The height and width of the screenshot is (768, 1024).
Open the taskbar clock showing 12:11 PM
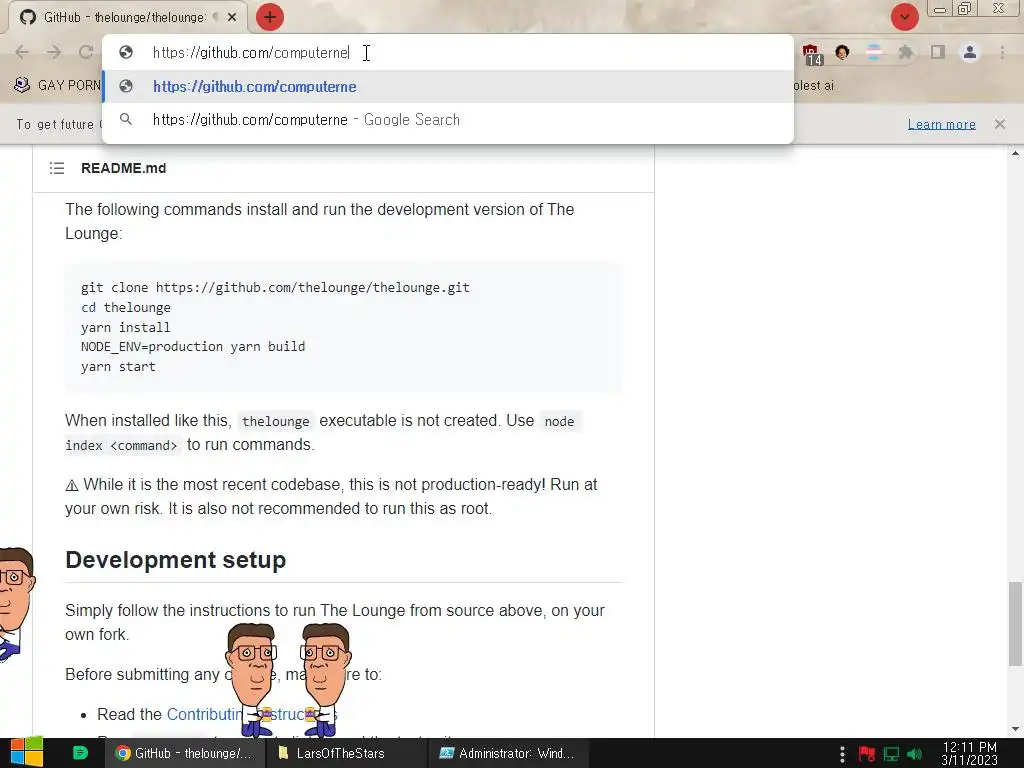click(970, 754)
